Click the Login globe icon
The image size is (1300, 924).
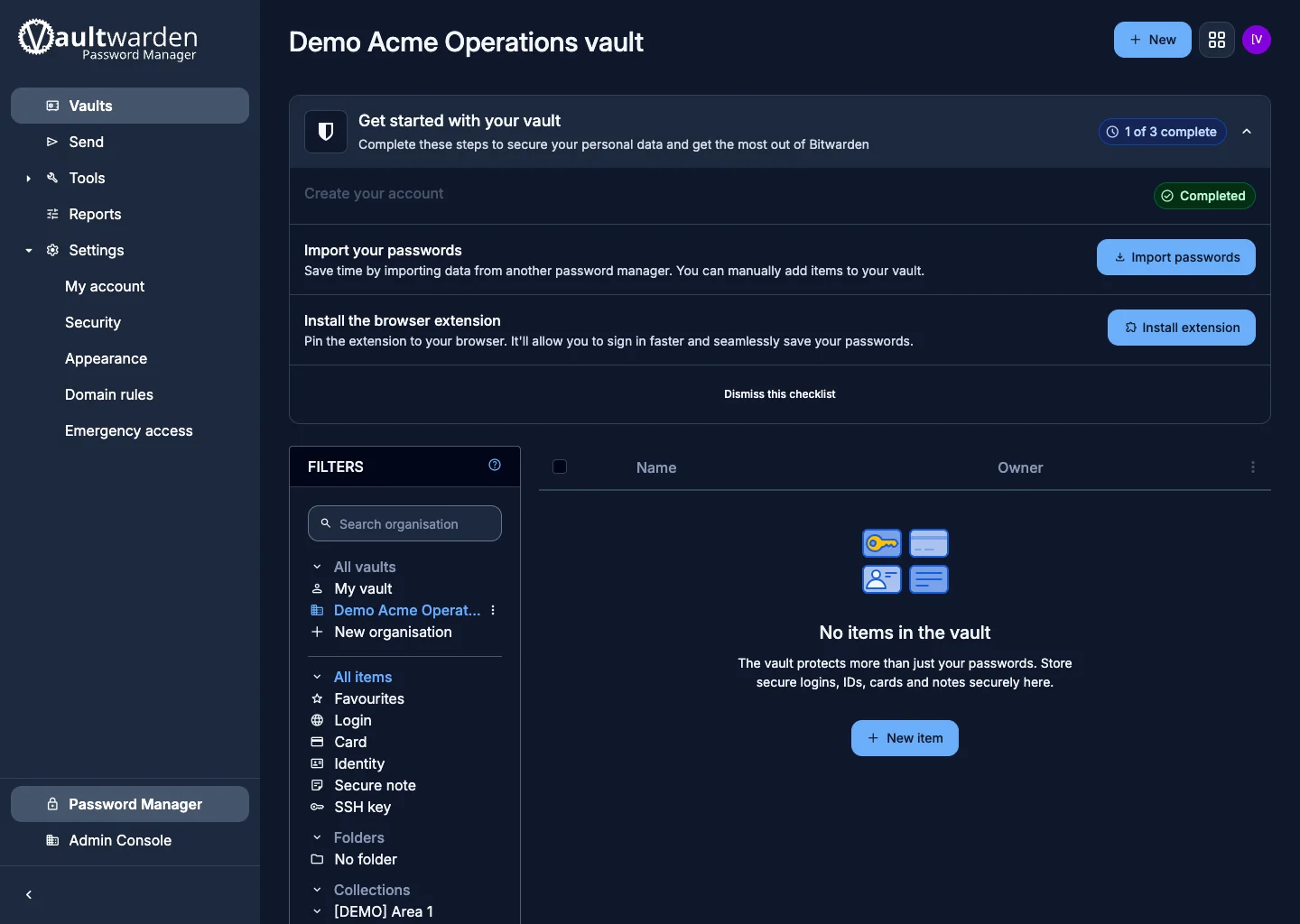[x=317, y=720]
